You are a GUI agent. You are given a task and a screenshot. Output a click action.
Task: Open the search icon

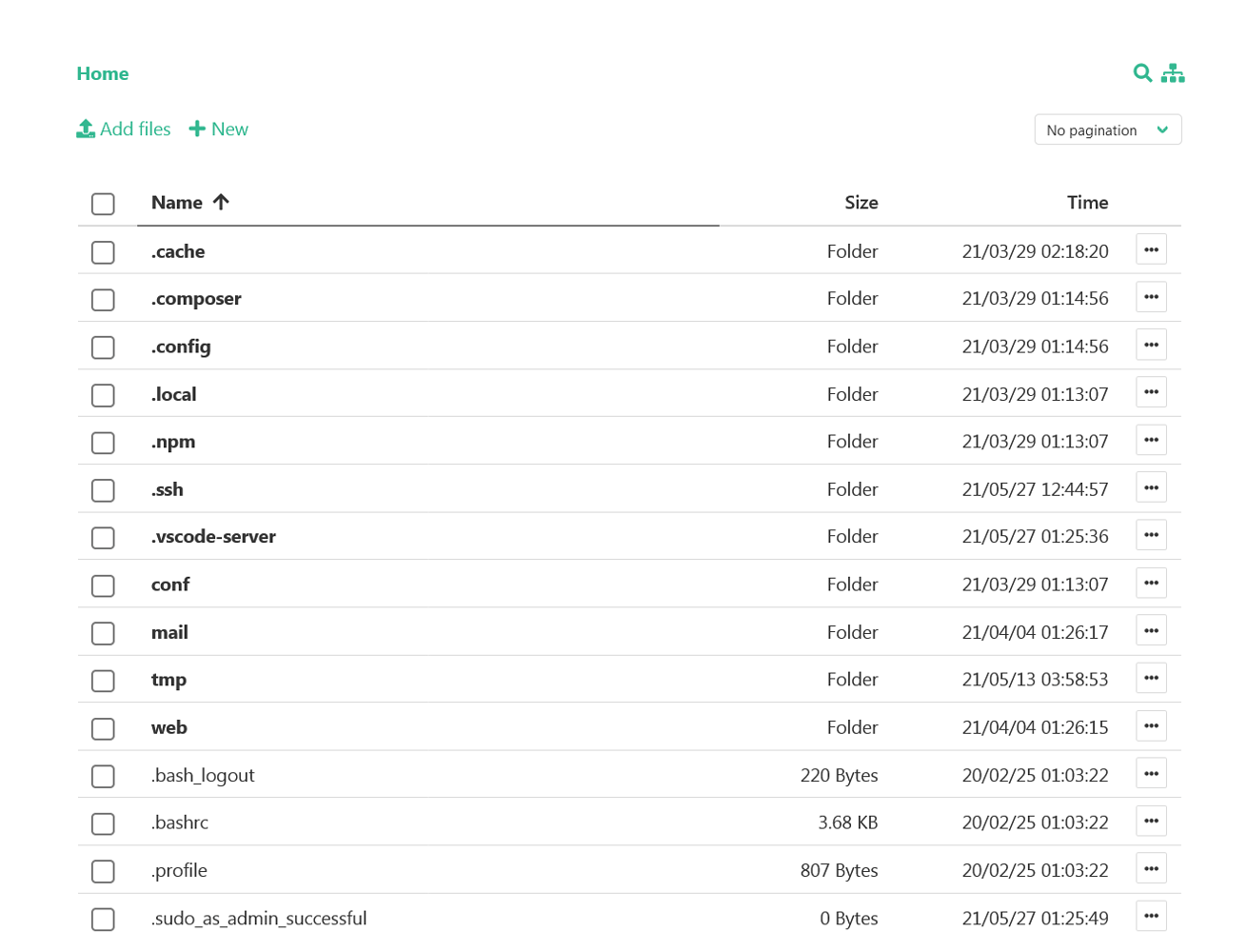click(x=1142, y=72)
